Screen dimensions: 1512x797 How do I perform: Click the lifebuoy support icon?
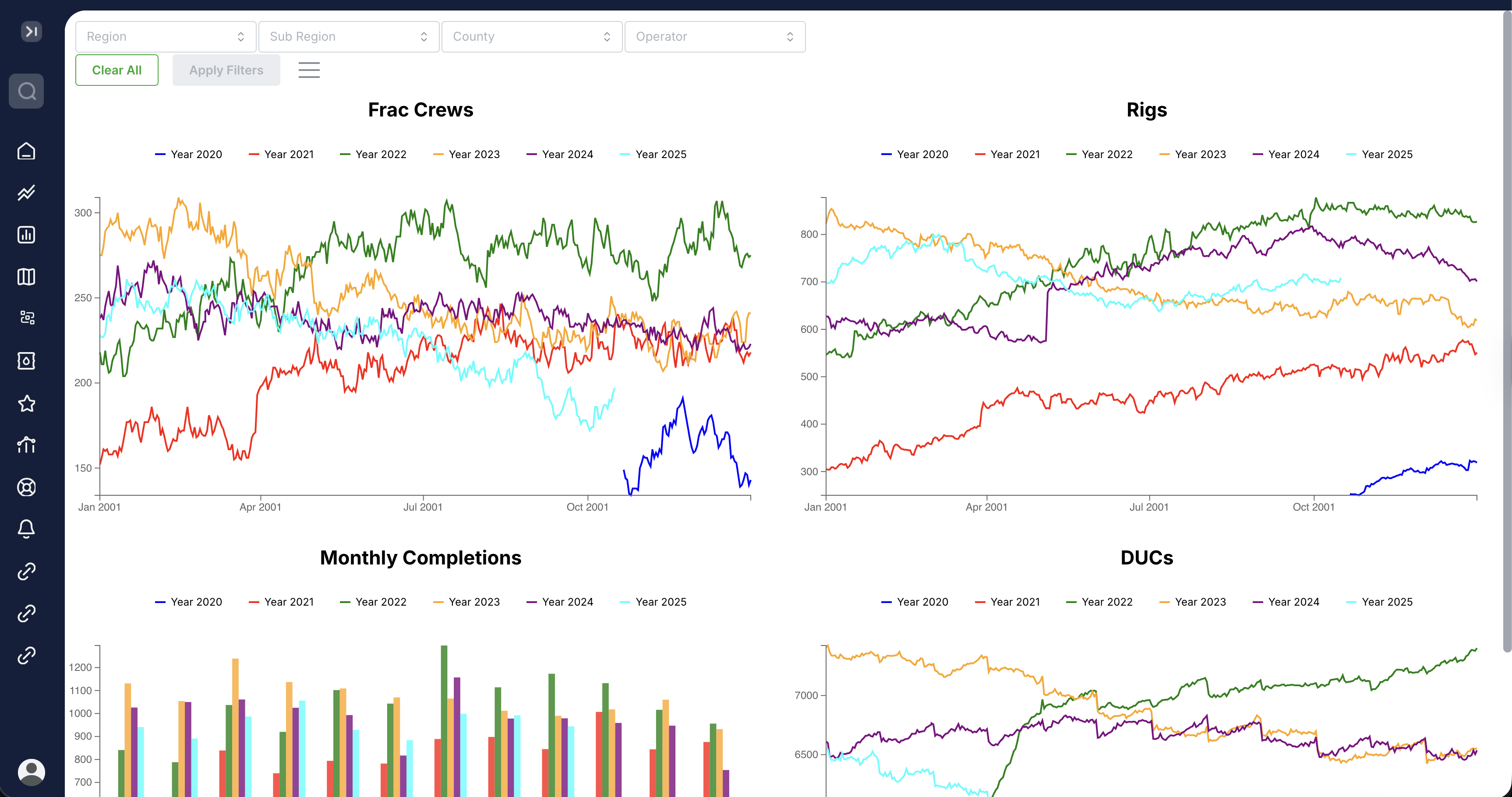point(26,487)
